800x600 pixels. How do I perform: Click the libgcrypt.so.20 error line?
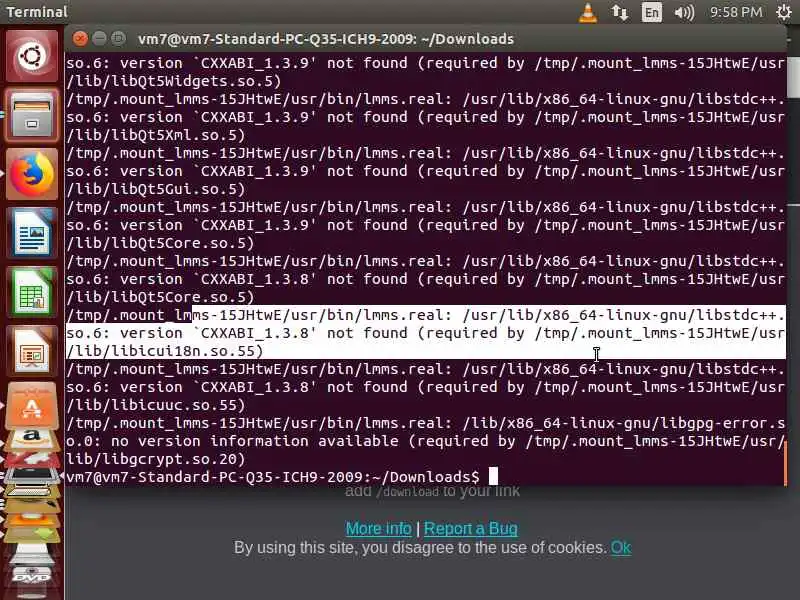coord(155,459)
